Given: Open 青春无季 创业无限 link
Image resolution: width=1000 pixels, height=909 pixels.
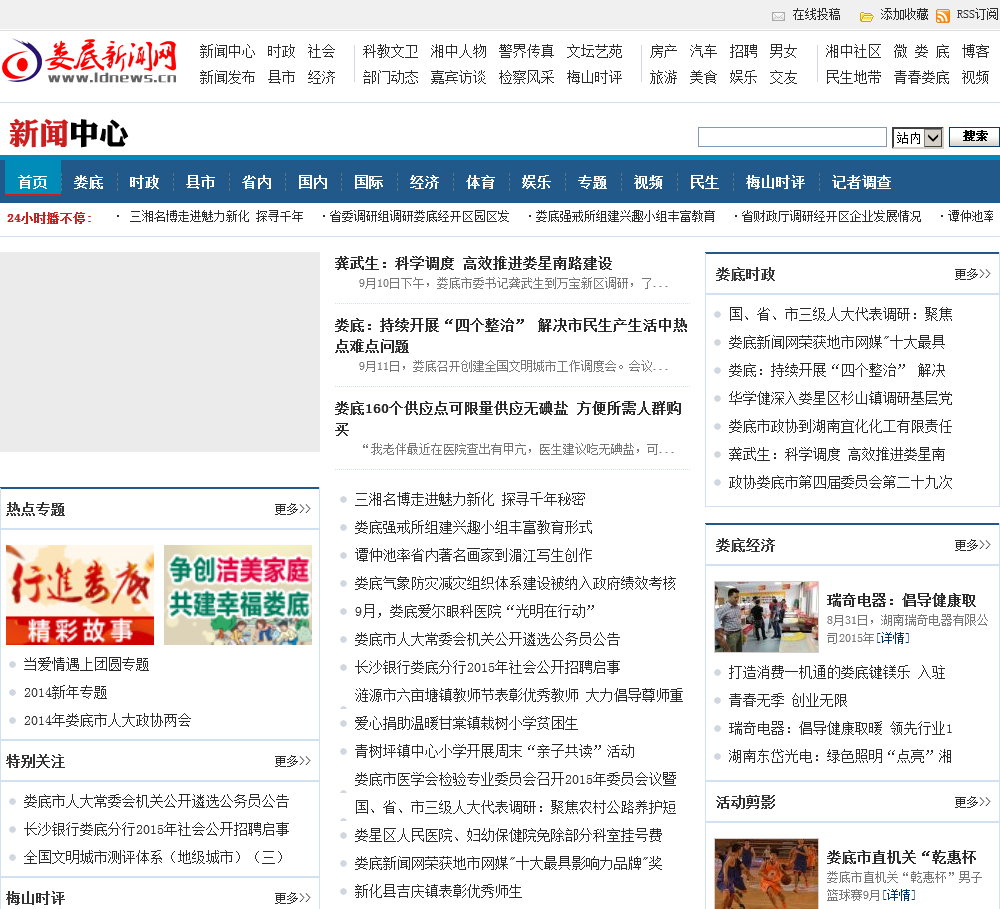Looking at the screenshot, I should (788, 700).
